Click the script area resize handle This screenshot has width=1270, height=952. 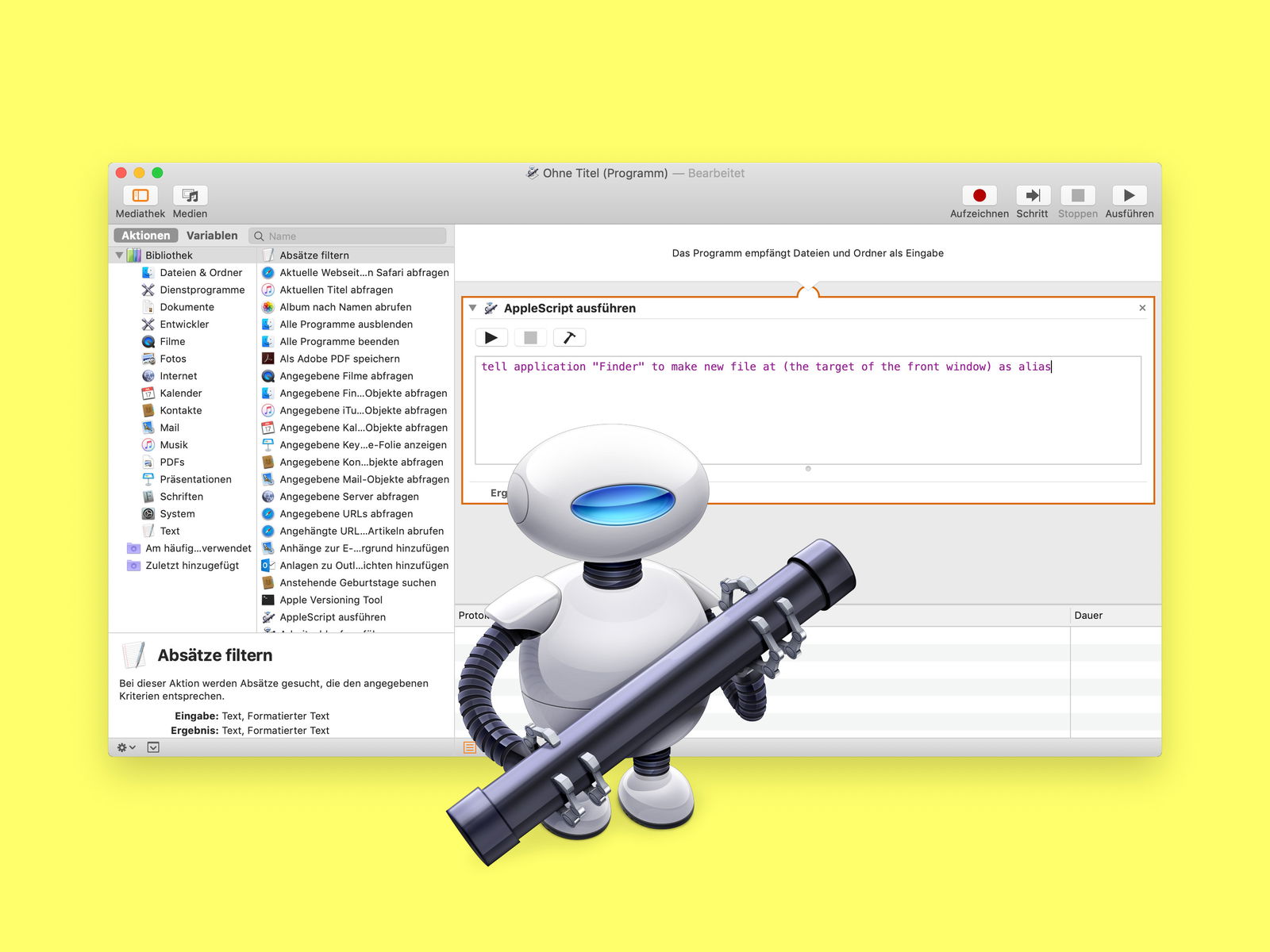tap(808, 469)
